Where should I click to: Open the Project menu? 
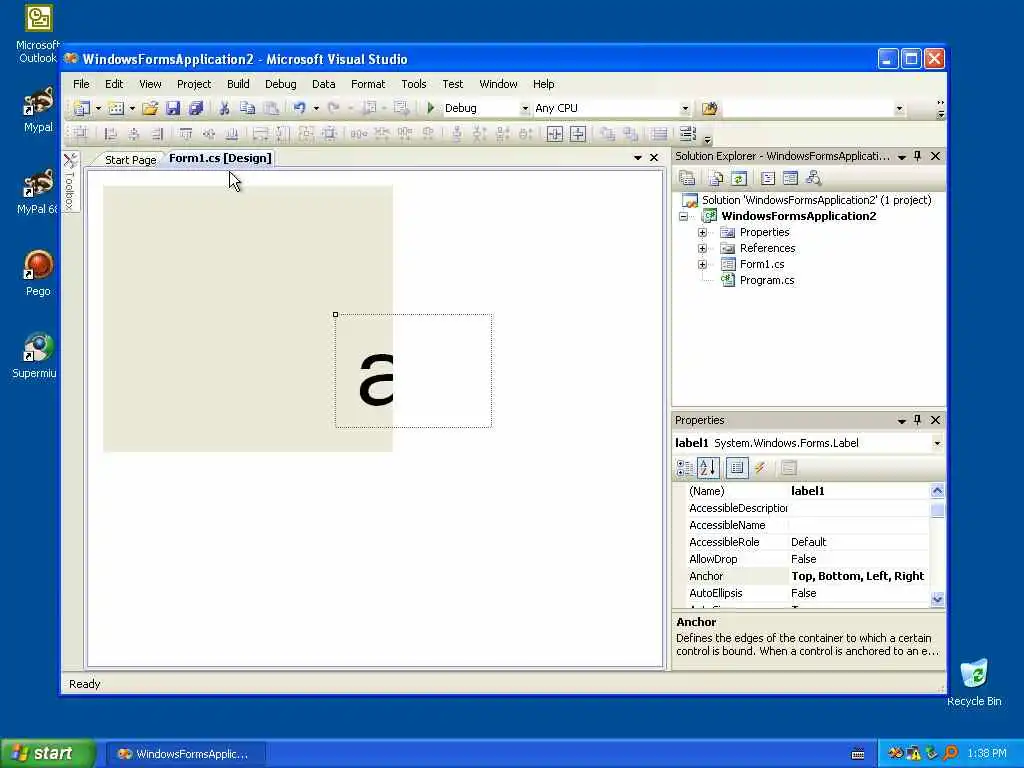[x=194, y=84]
